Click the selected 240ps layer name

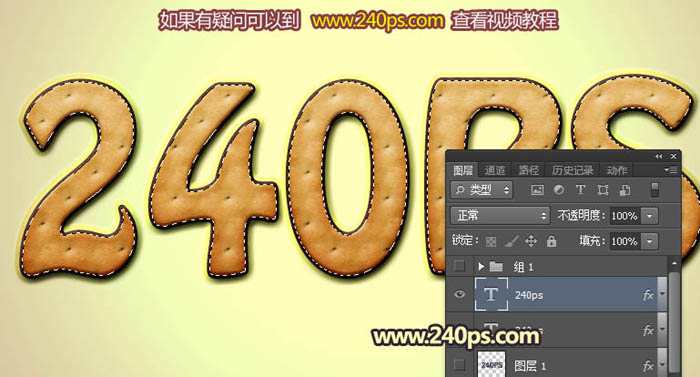tap(529, 295)
